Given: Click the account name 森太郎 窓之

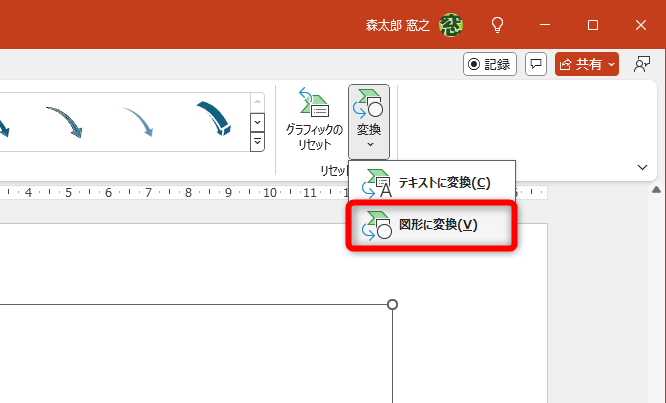Looking at the screenshot, I should click(398, 25).
